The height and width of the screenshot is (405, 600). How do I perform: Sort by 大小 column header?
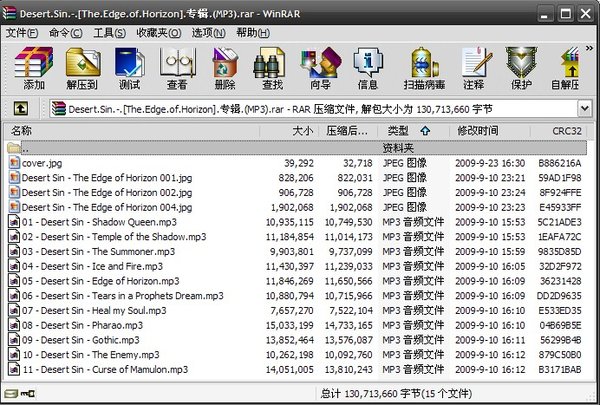(289, 131)
